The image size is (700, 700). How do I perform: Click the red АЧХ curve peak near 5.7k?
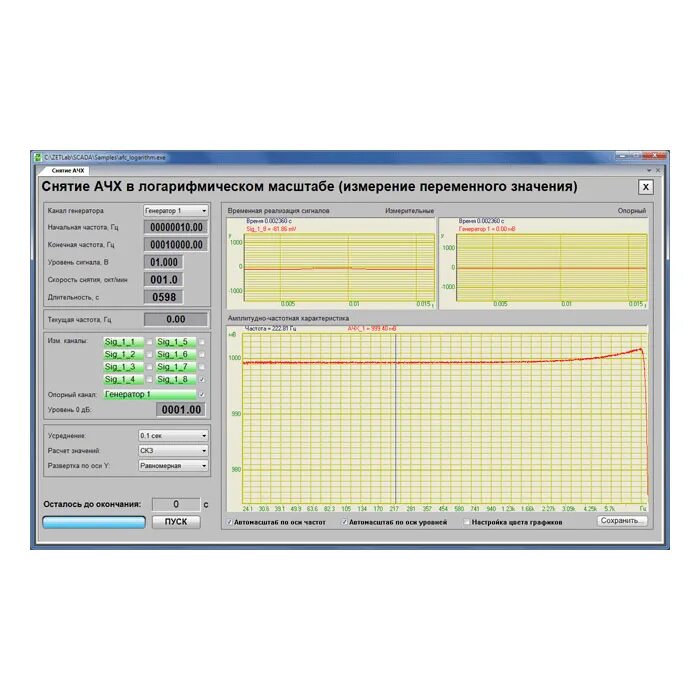click(641, 349)
